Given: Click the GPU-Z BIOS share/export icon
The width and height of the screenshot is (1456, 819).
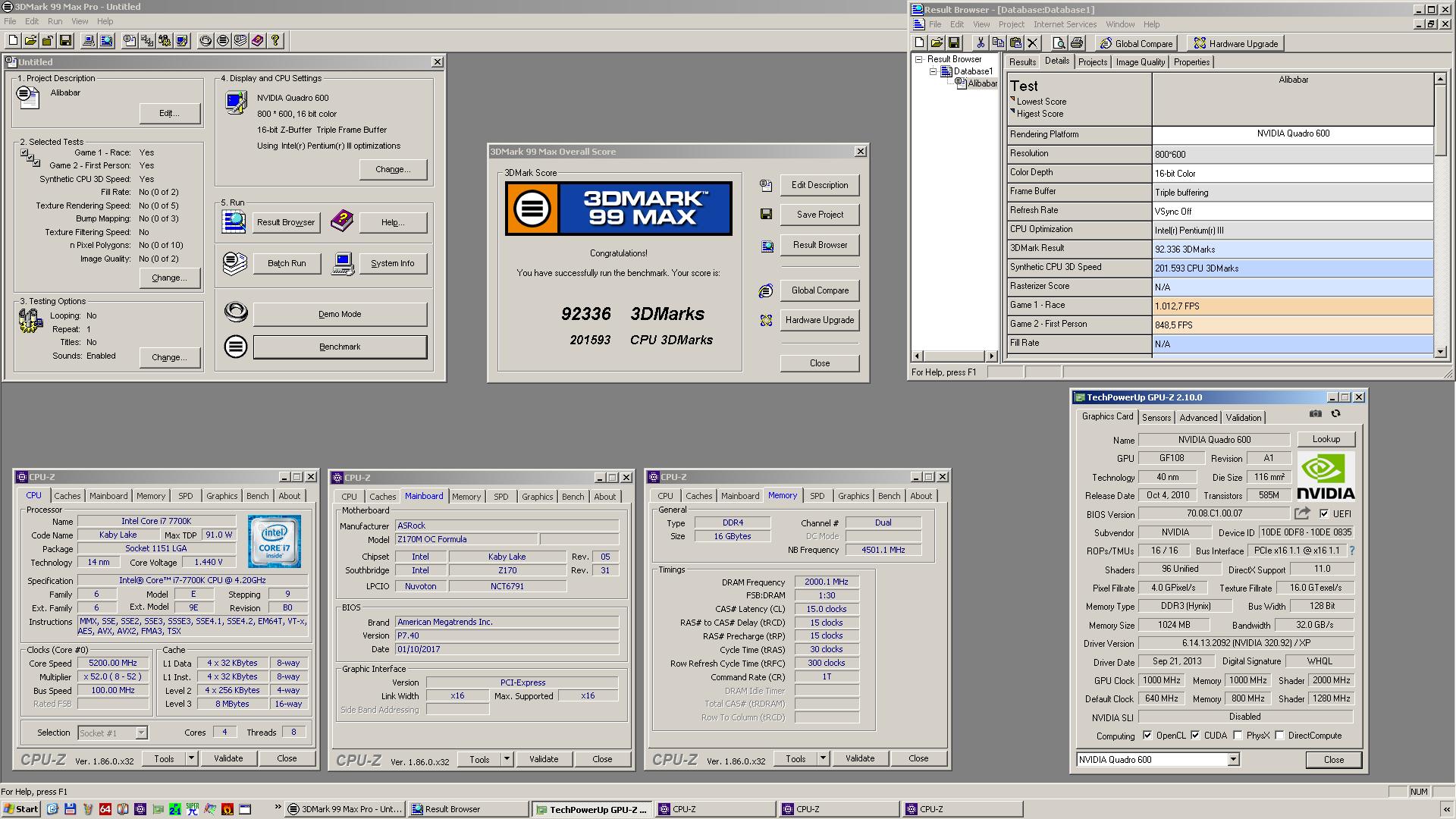Looking at the screenshot, I should pyautogui.click(x=1303, y=513).
